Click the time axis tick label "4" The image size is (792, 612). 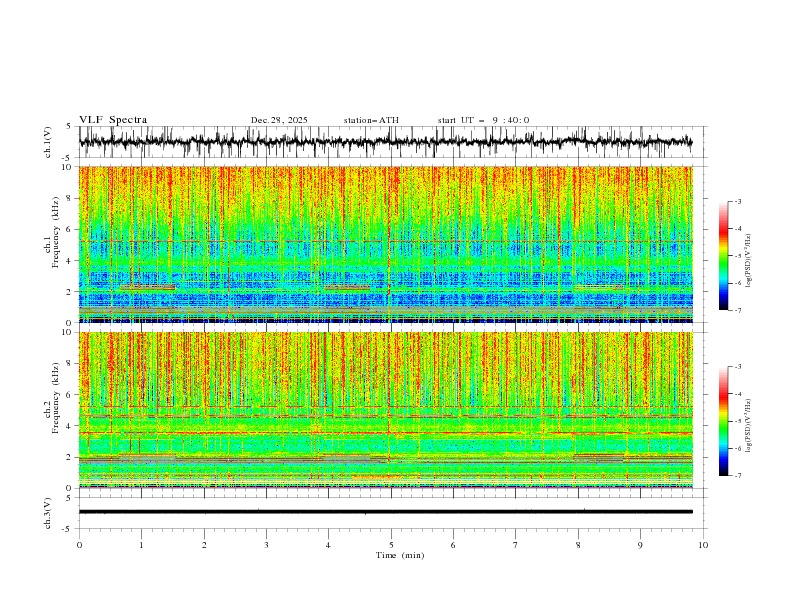click(x=328, y=545)
